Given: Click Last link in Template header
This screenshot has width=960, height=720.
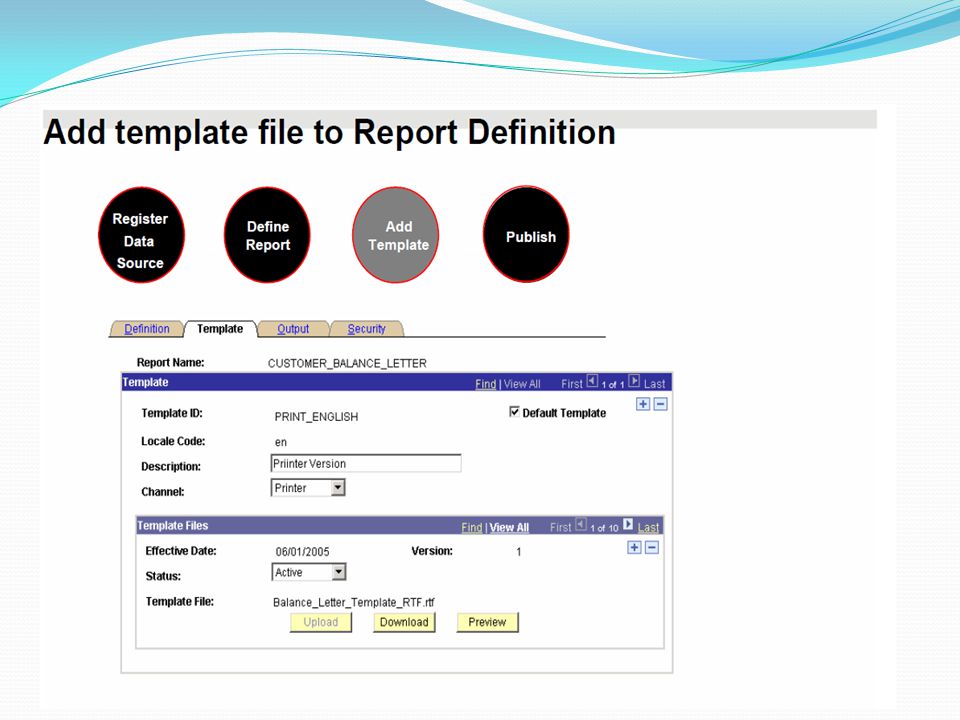Looking at the screenshot, I should coord(654,384).
